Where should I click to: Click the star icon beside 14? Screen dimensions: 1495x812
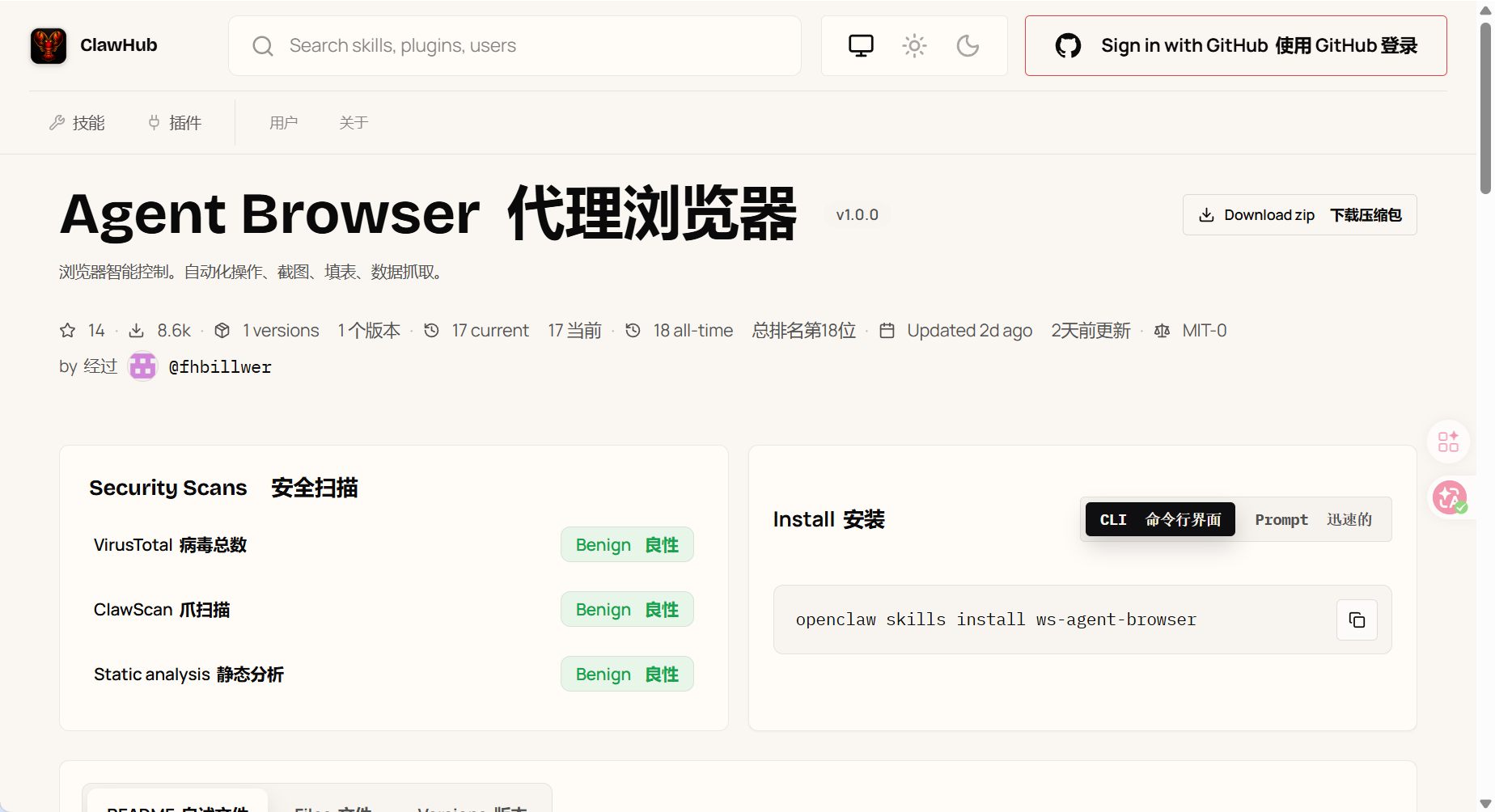point(68,331)
